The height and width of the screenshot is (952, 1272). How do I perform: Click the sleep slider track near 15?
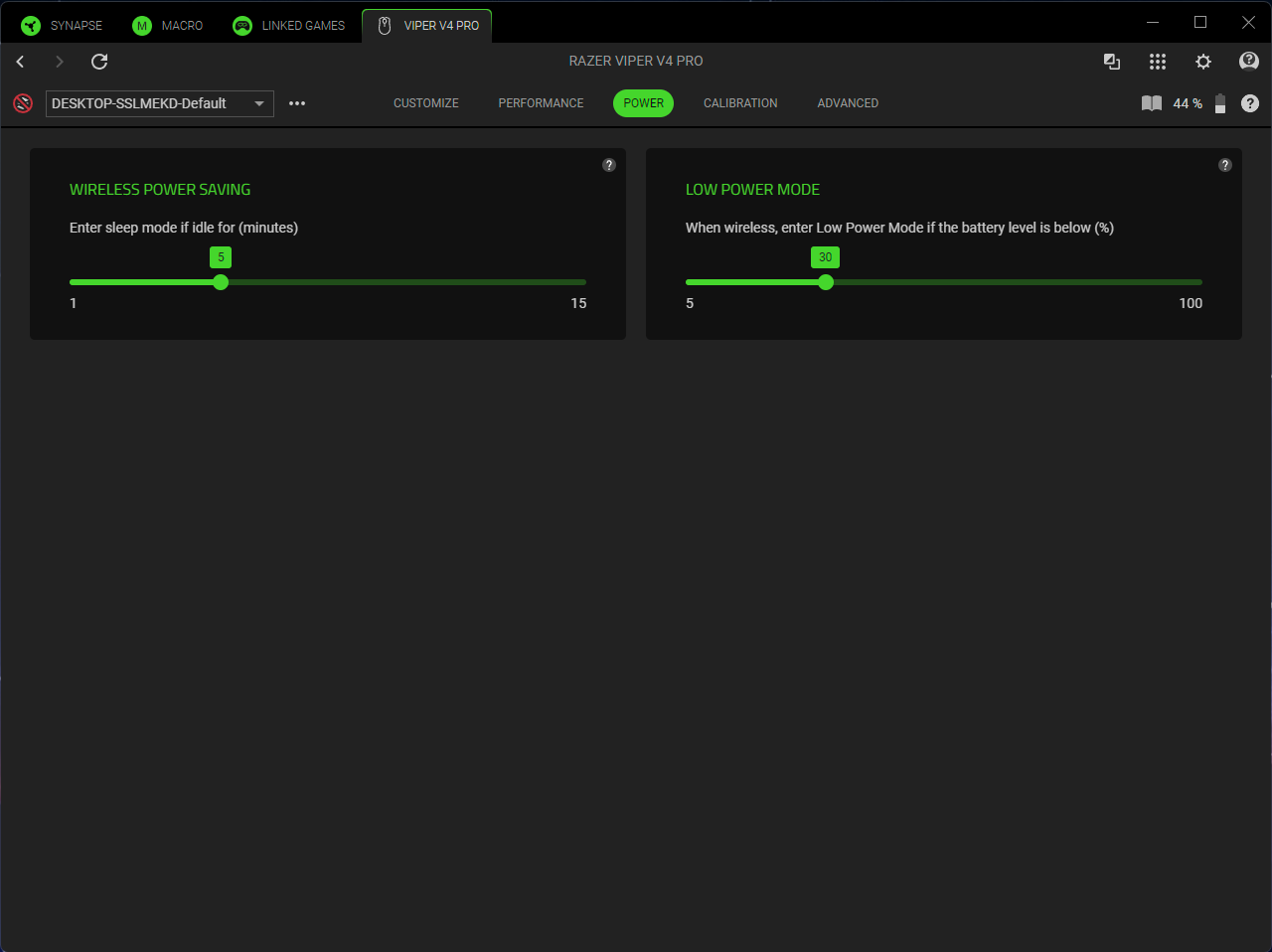(x=576, y=282)
